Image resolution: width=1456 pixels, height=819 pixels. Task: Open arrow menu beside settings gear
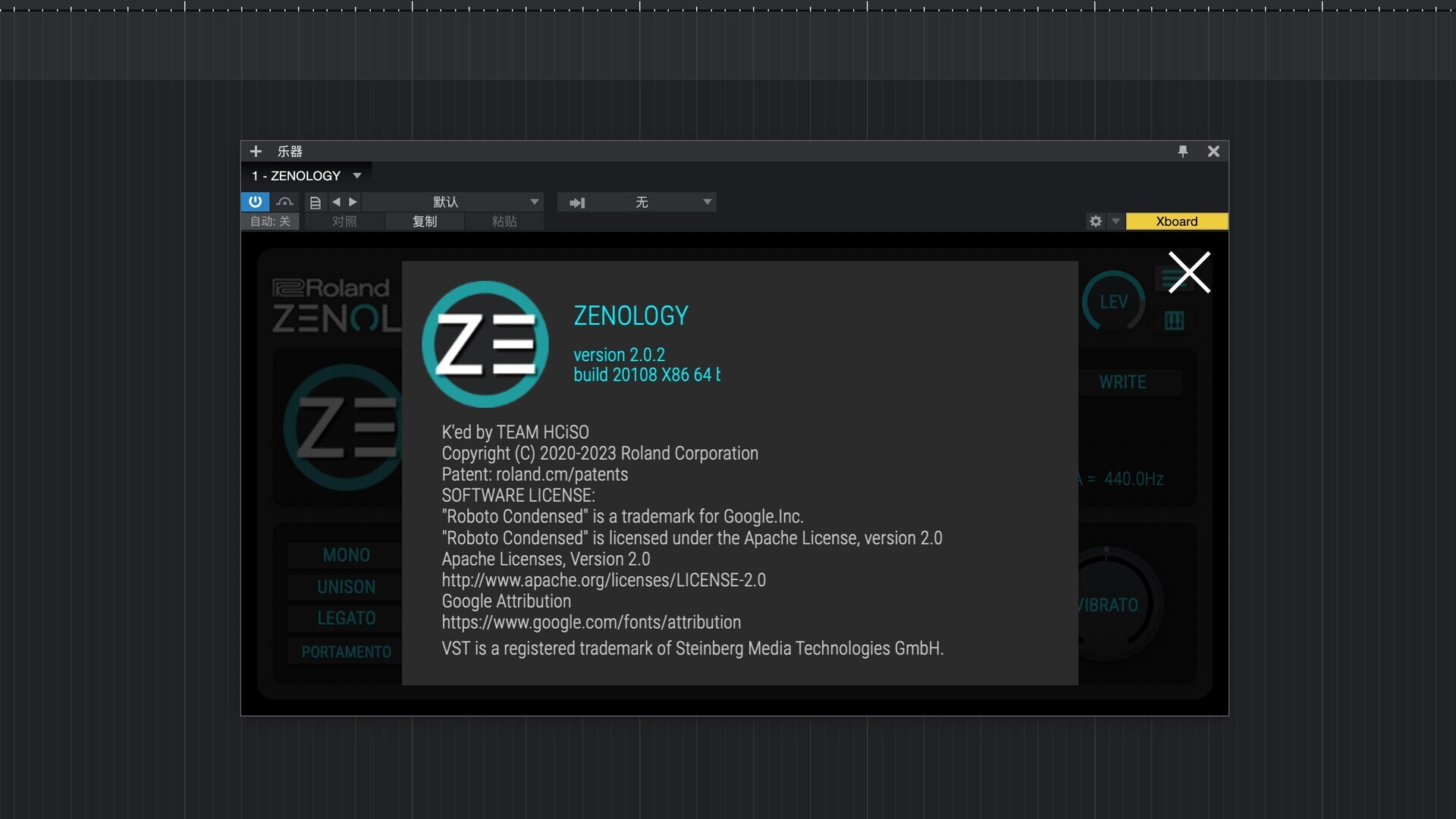pyautogui.click(x=1116, y=221)
